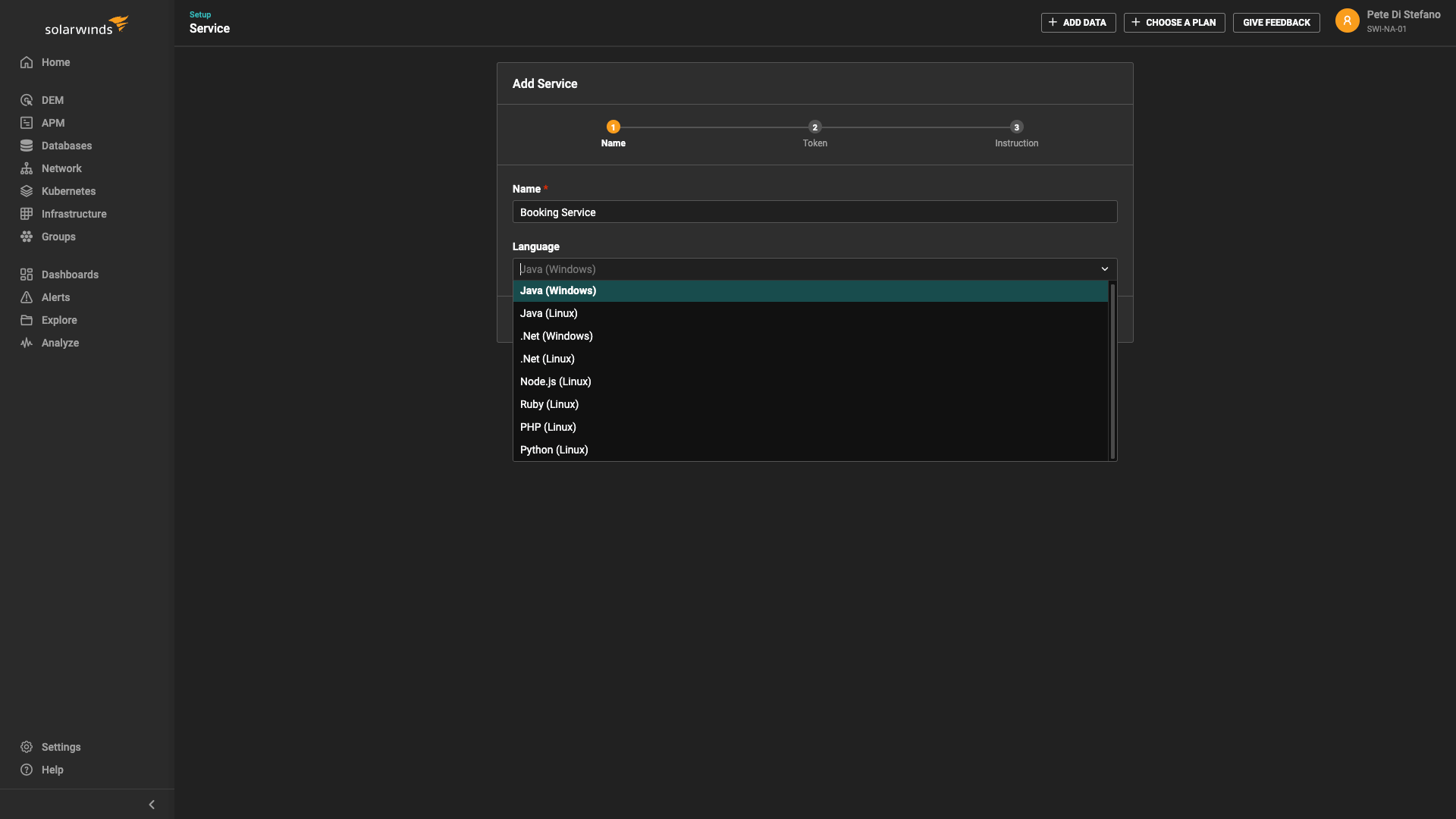Collapse the left navigation sidebar
This screenshot has height=819, width=1456.
click(151, 804)
